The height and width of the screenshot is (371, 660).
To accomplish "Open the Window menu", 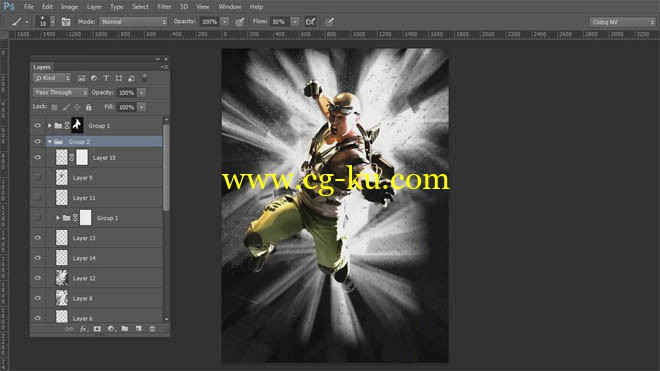I will (x=229, y=7).
